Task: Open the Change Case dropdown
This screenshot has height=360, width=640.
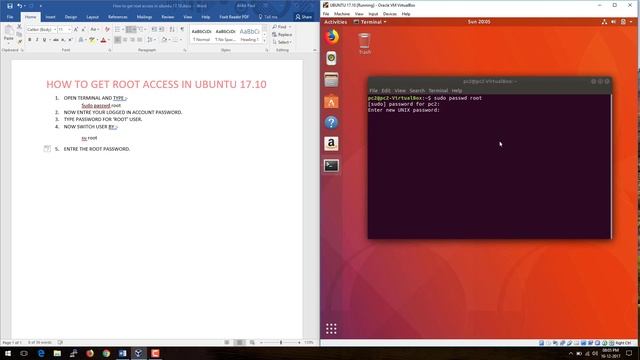Action: 94,29
